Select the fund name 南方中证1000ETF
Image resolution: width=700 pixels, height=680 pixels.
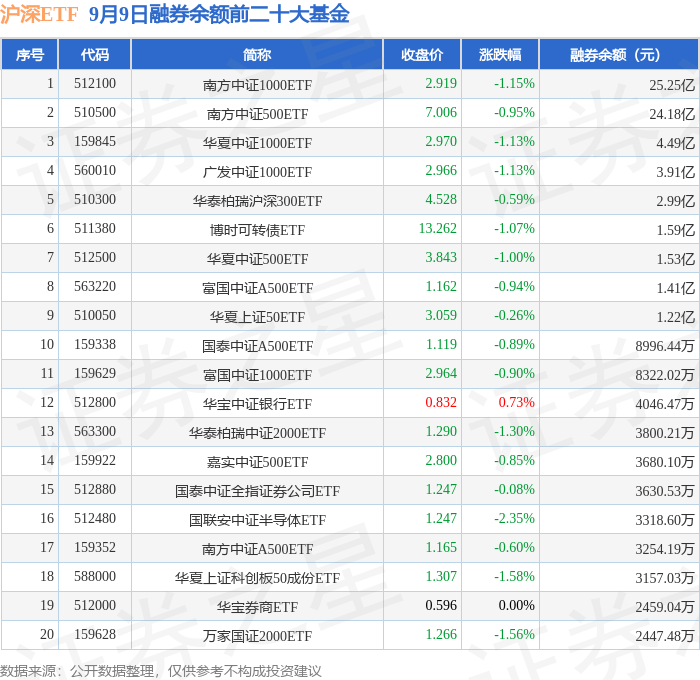click(x=257, y=85)
